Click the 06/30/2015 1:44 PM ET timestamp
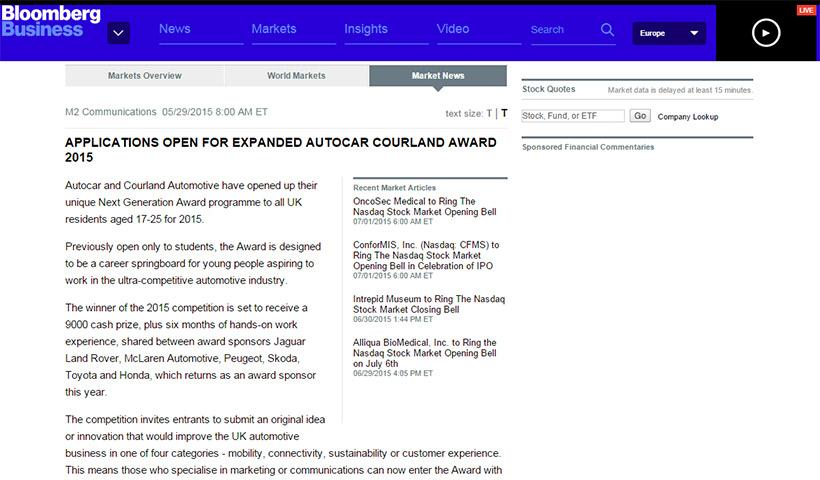The width and height of the screenshot is (820, 480). (x=393, y=319)
